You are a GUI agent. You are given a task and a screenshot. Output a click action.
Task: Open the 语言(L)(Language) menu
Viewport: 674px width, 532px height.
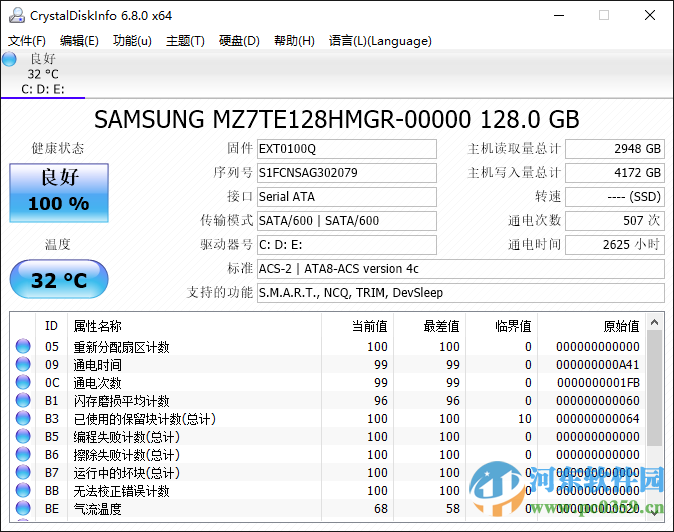pyautogui.click(x=380, y=41)
